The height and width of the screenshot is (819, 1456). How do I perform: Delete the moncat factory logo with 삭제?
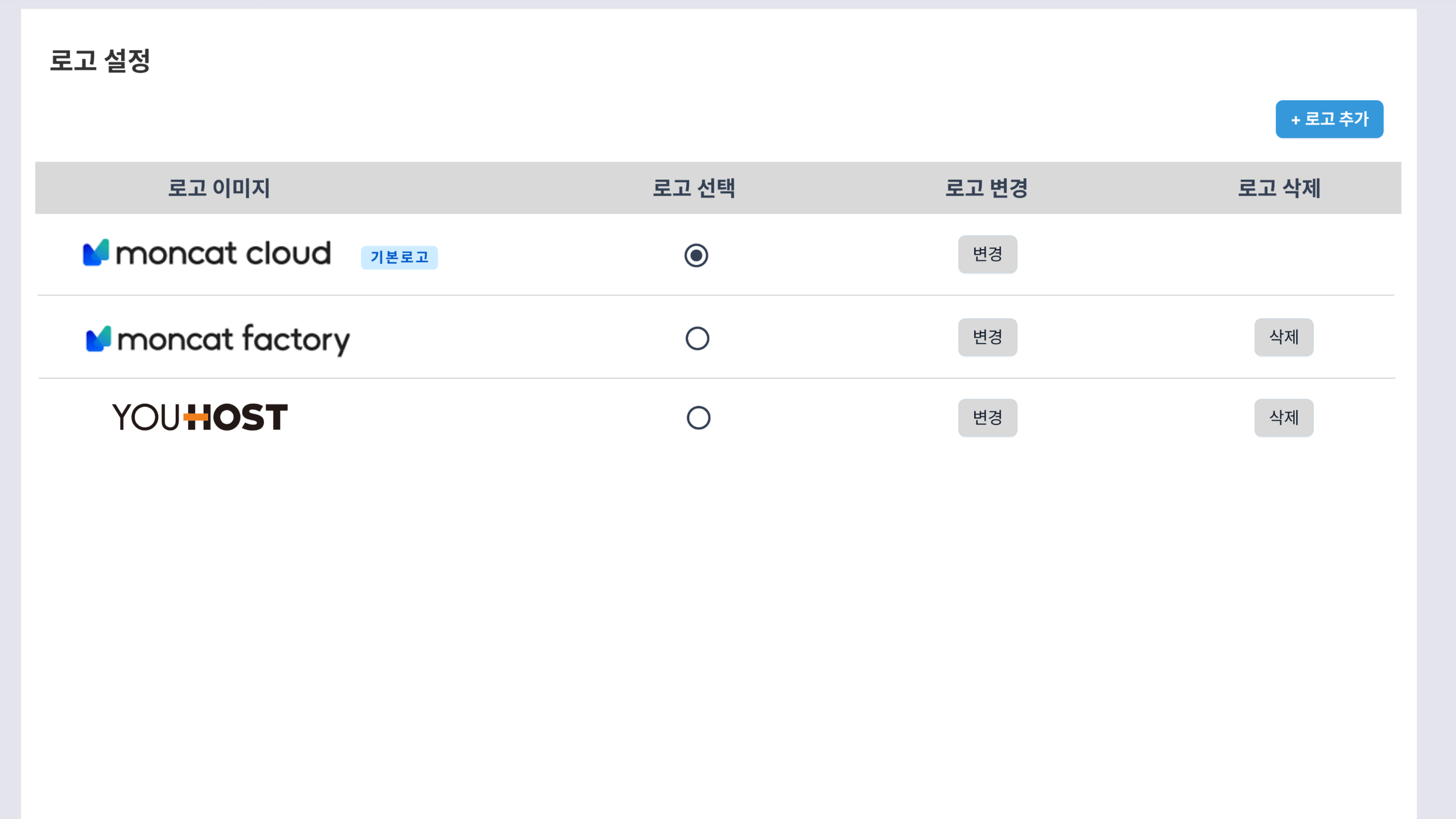coord(1284,337)
